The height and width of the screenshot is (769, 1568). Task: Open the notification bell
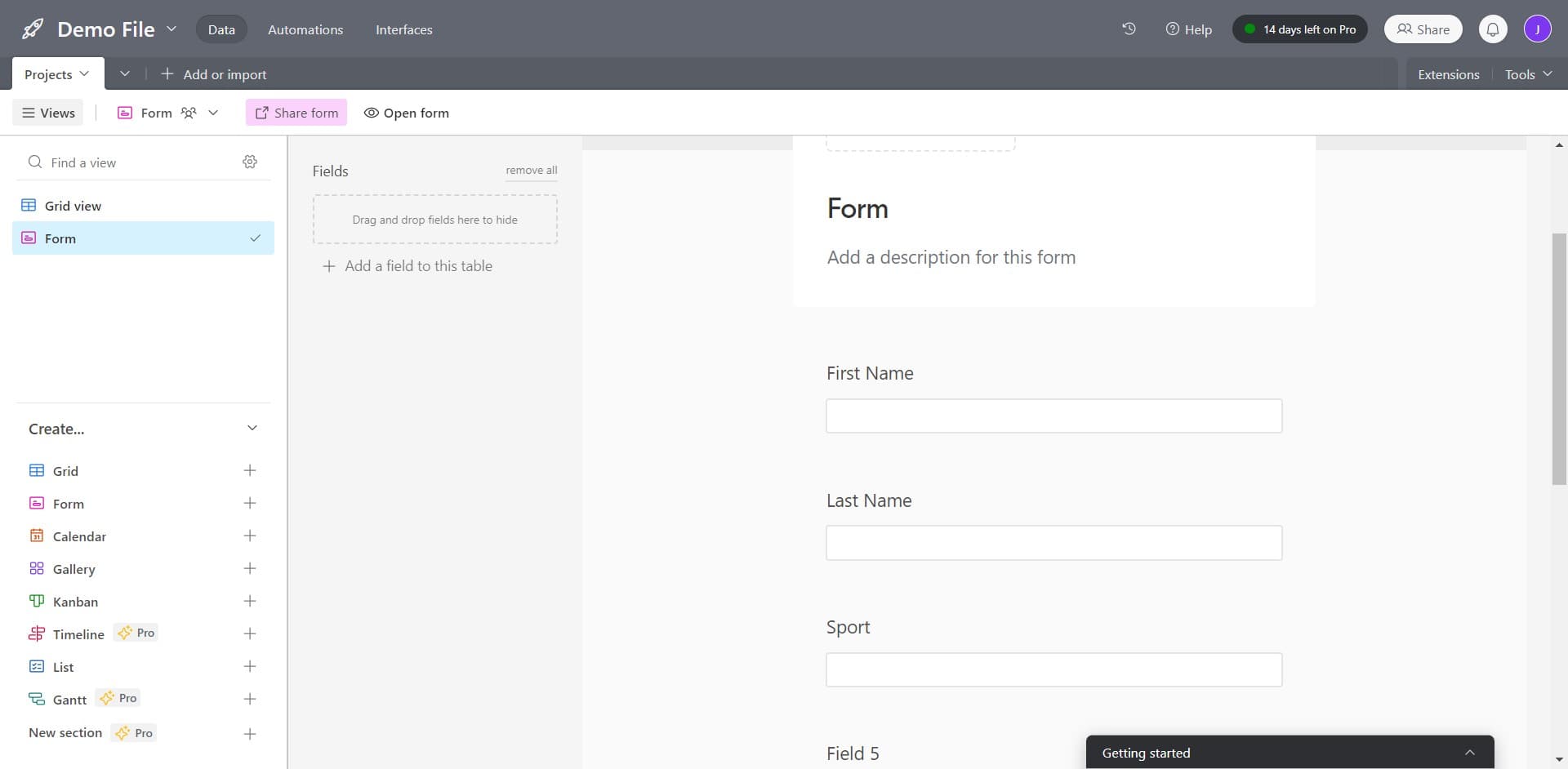point(1493,29)
